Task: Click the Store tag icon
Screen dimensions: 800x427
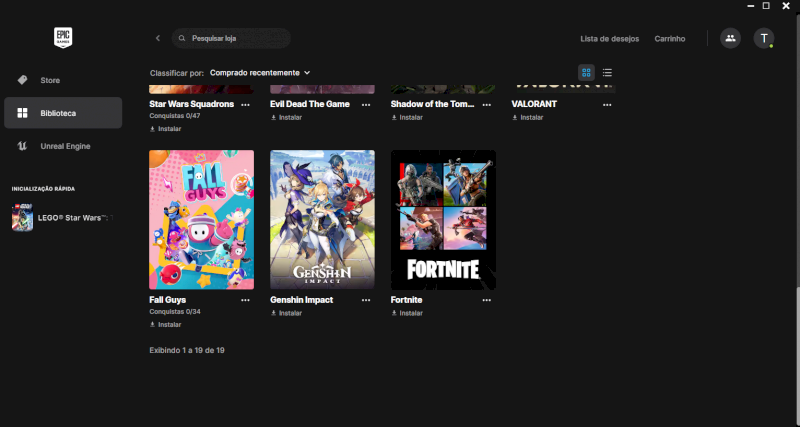Action: pyautogui.click(x=22, y=80)
